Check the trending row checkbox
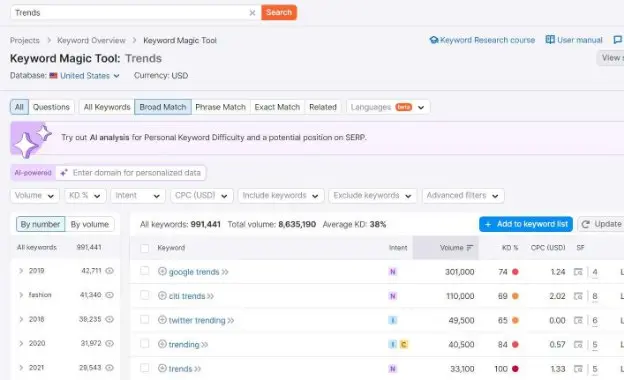 144,343
